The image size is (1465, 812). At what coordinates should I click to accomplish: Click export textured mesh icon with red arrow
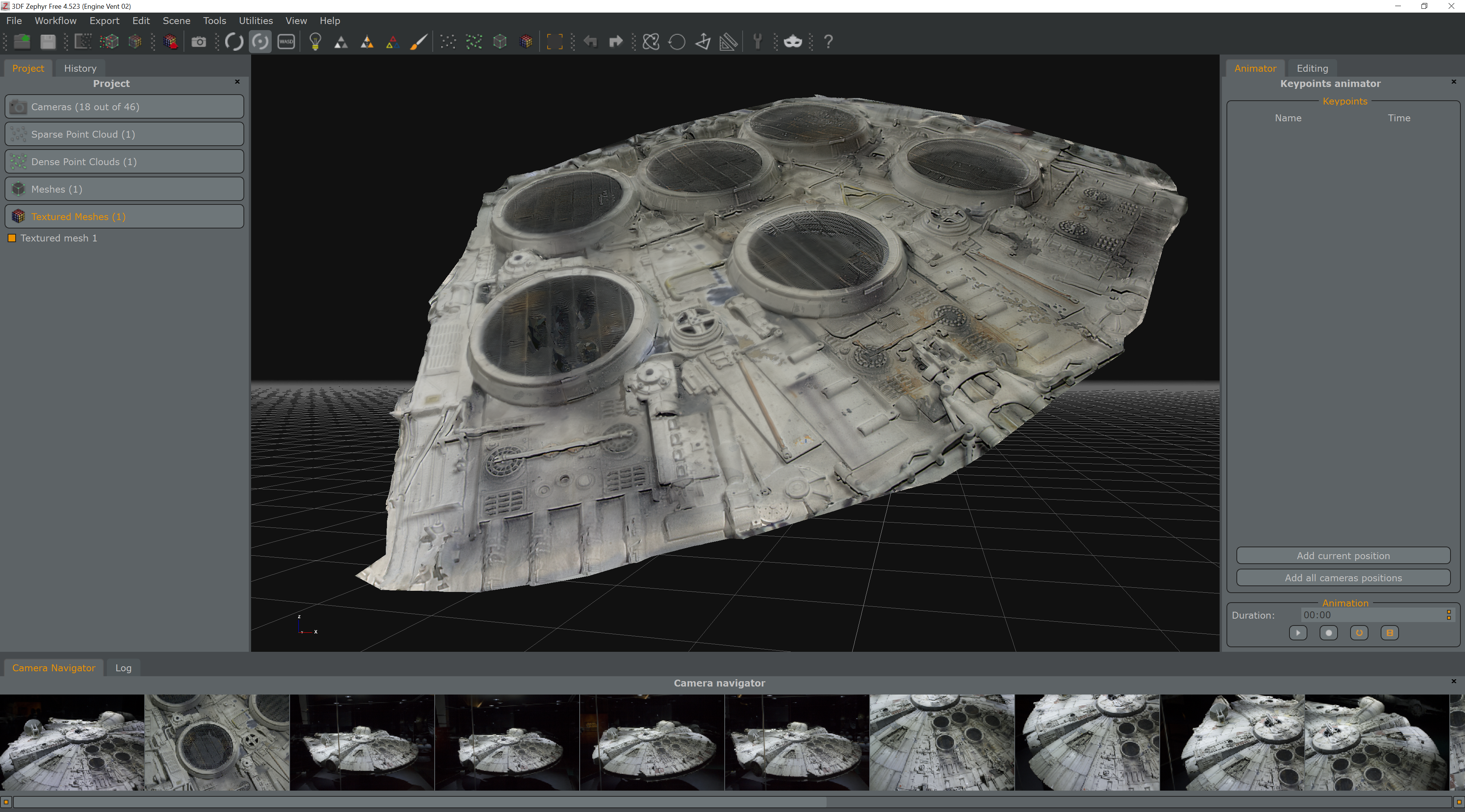[171, 42]
